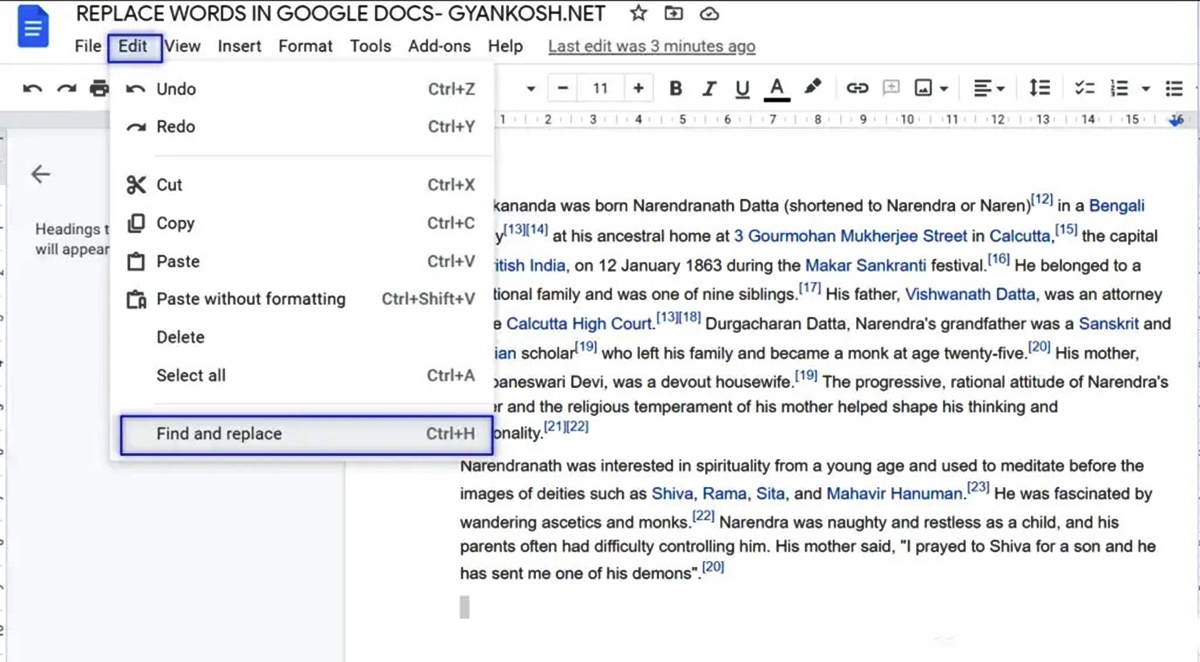
Task: Click the cloud document status icon
Action: (709, 14)
